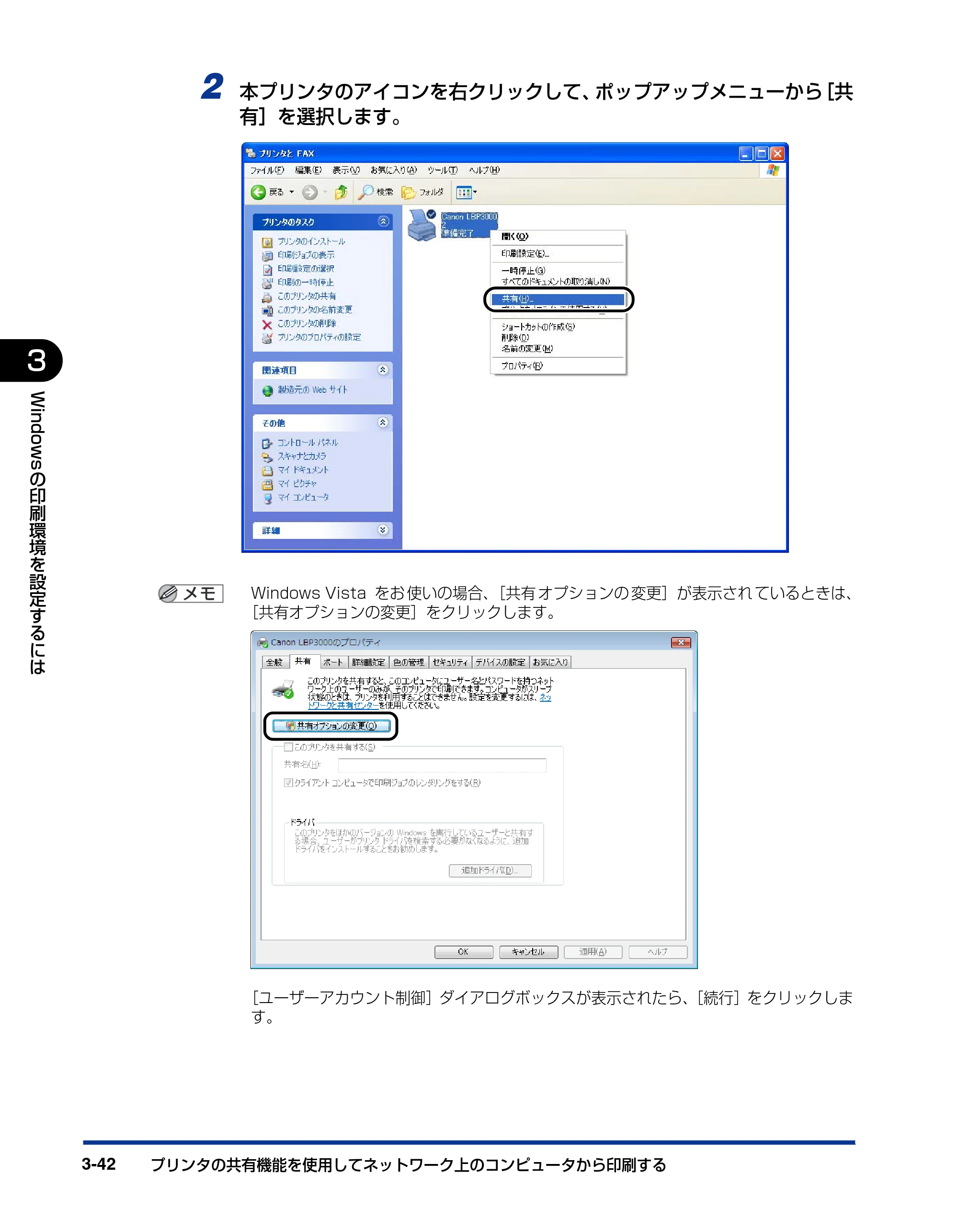Click the print jobs icon (印刷ジョブの表示)

click(x=267, y=256)
